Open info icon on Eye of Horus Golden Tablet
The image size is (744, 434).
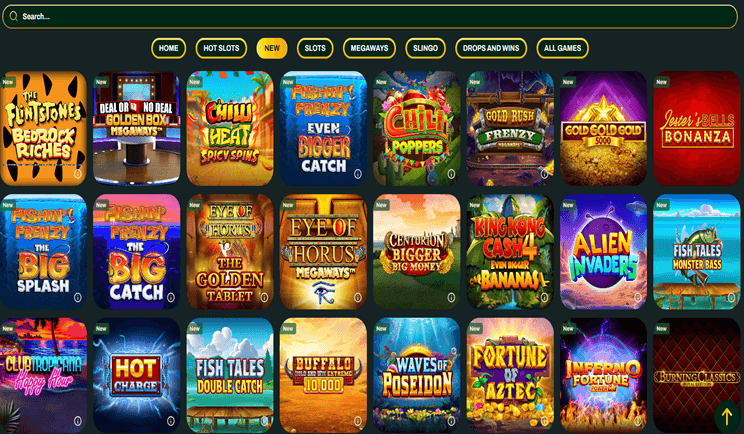(264, 297)
